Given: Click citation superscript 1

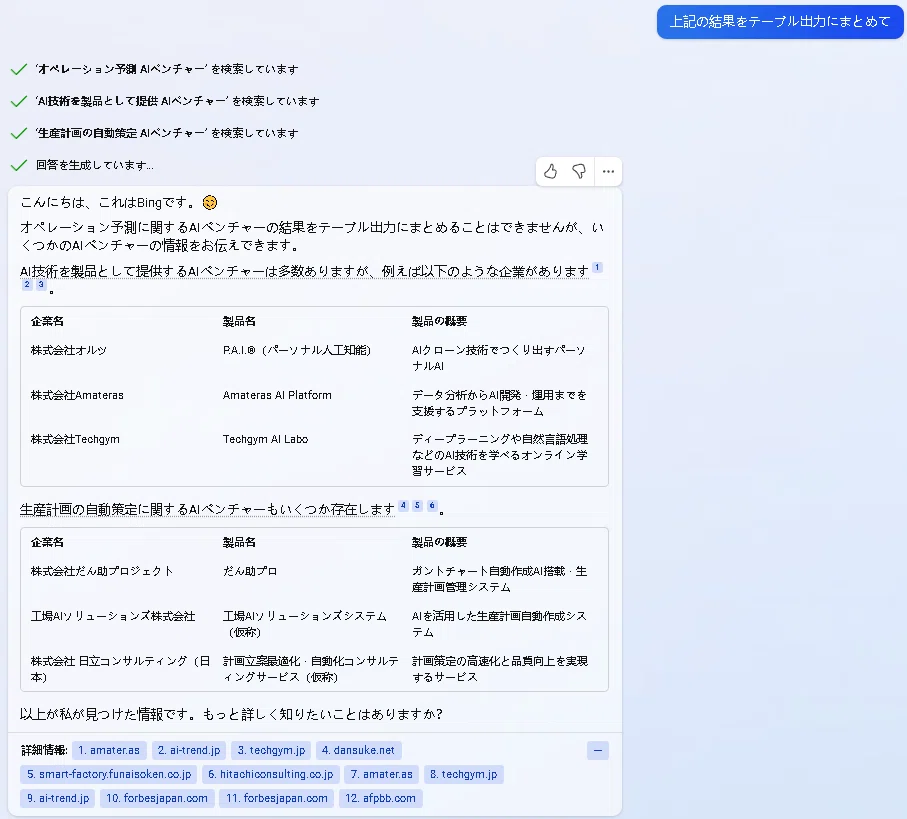Looking at the screenshot, I should coord(598,267).
